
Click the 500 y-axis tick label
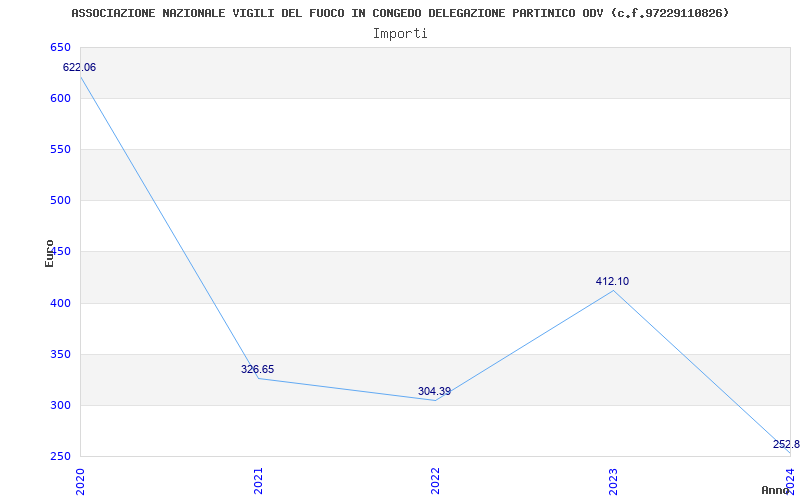click(x=60, y=201)
